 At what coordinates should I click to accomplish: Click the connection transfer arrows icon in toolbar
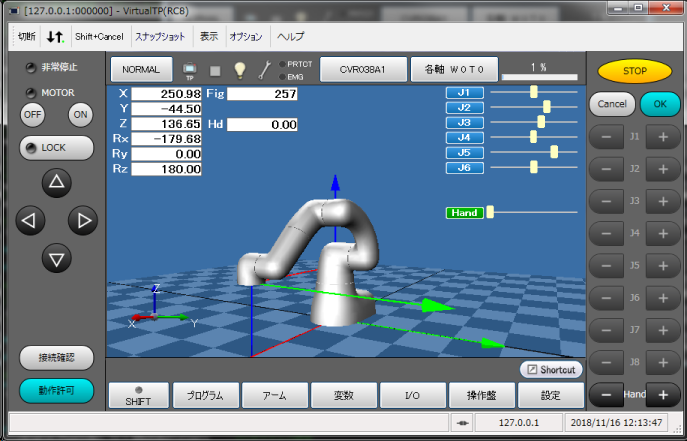tap(55, 36)
